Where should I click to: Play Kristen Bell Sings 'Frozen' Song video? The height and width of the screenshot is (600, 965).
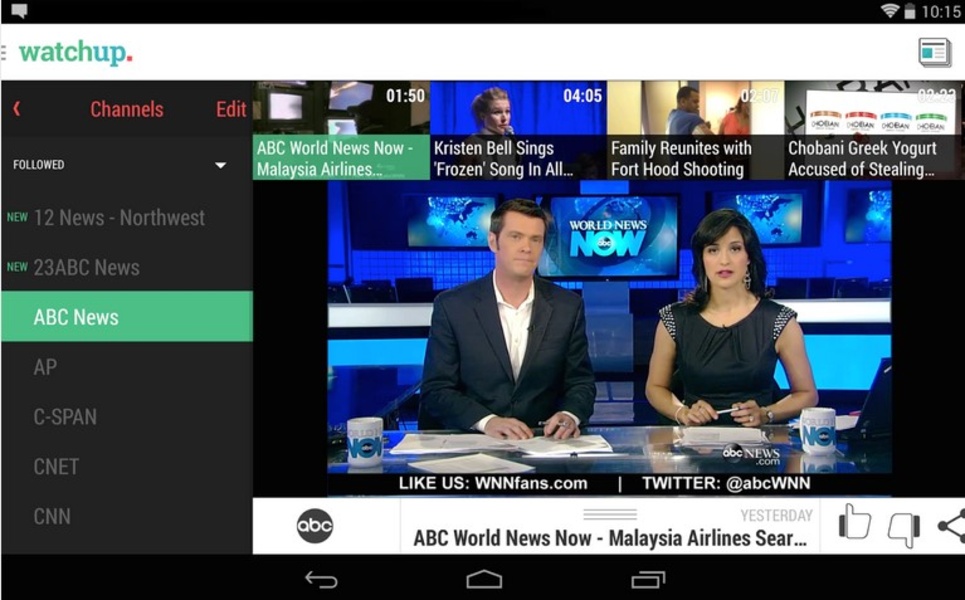point(518,130)
